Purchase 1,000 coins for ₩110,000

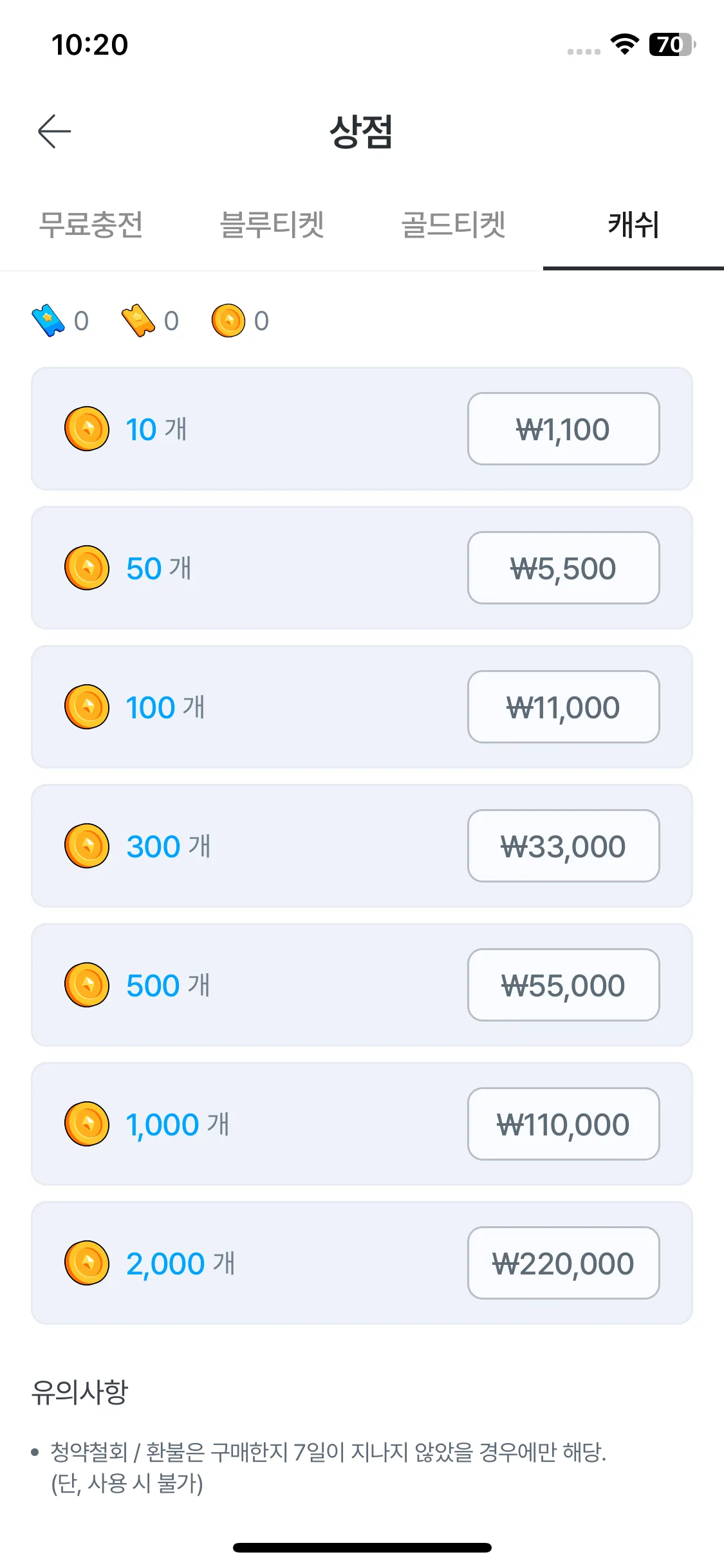(564, 1124)
